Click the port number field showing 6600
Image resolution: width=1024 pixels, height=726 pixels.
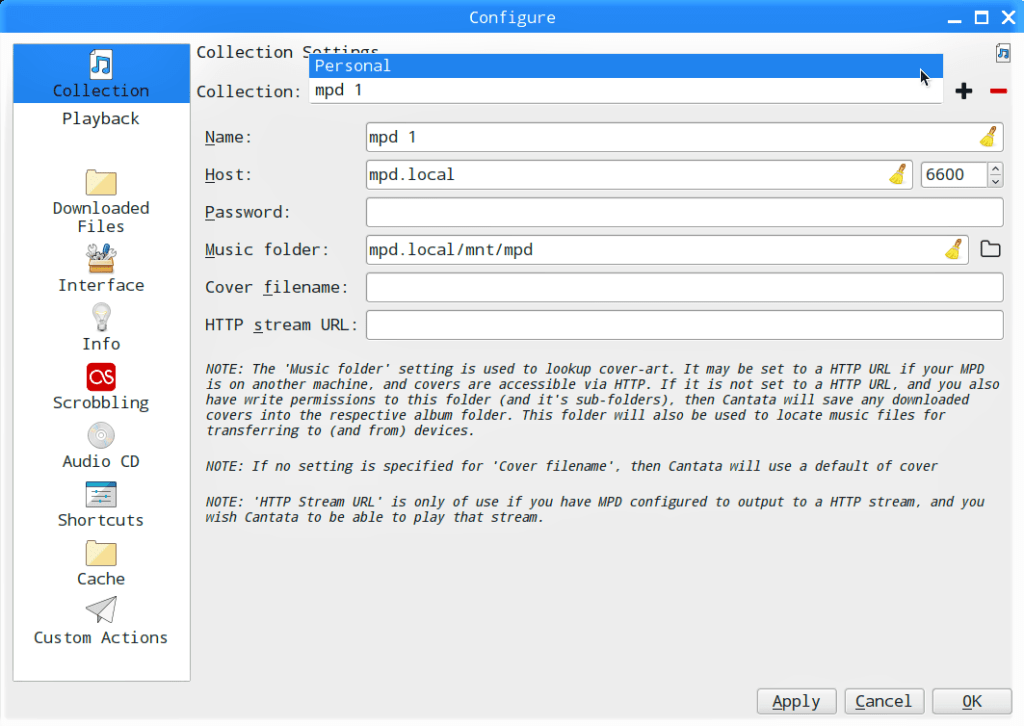pos(954,174)
